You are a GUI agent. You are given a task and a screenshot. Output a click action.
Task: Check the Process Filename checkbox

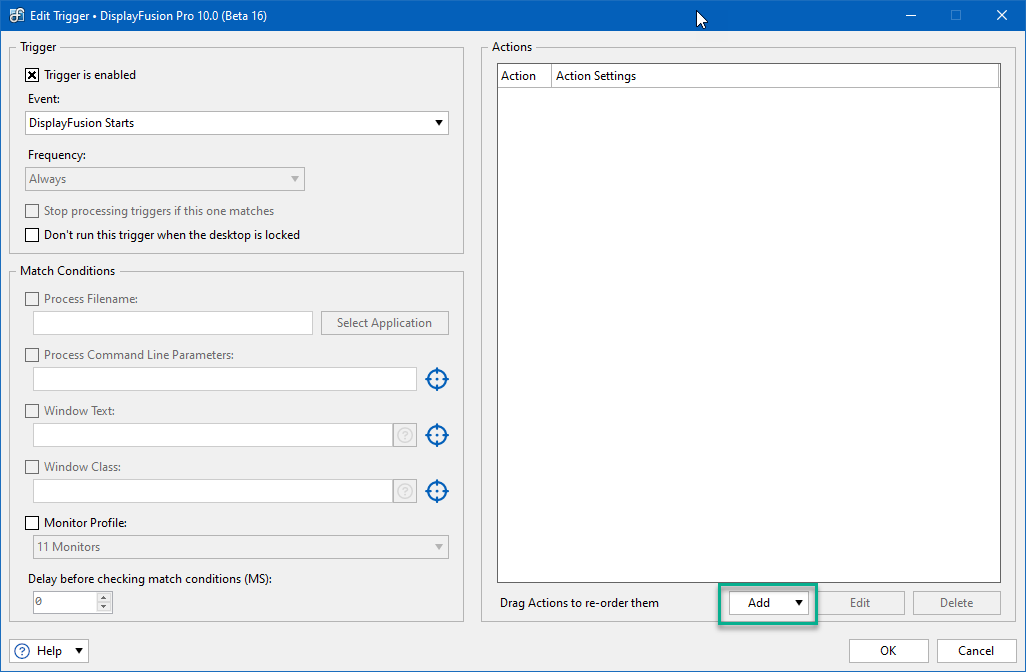32,299
